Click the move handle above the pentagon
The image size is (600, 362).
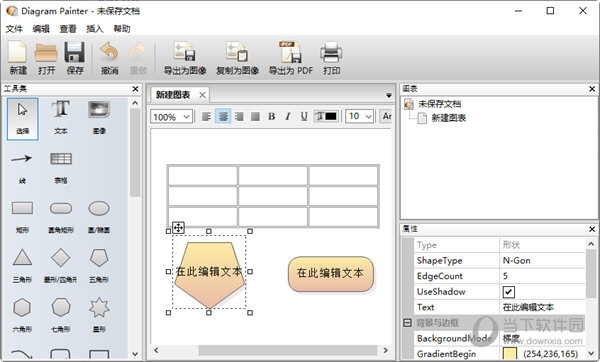pos(178,228)
